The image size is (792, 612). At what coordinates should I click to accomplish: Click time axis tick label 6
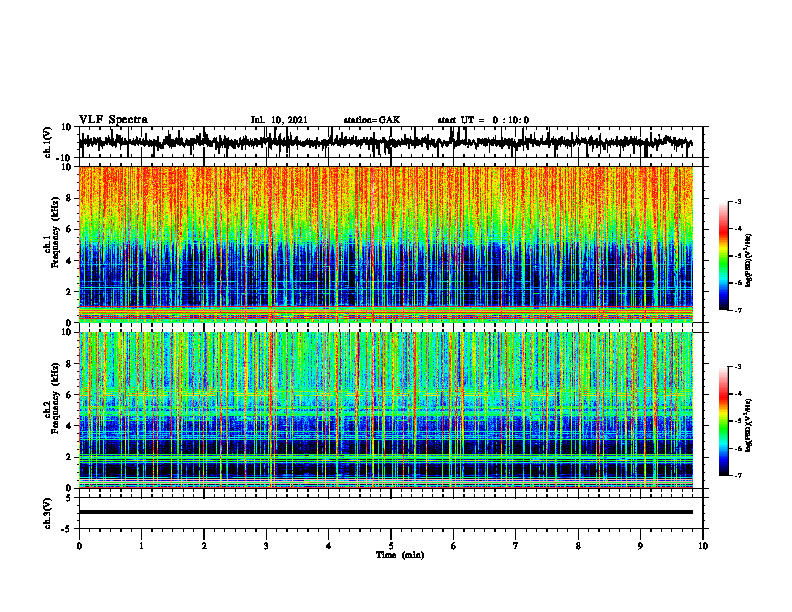tap(454, 546)
